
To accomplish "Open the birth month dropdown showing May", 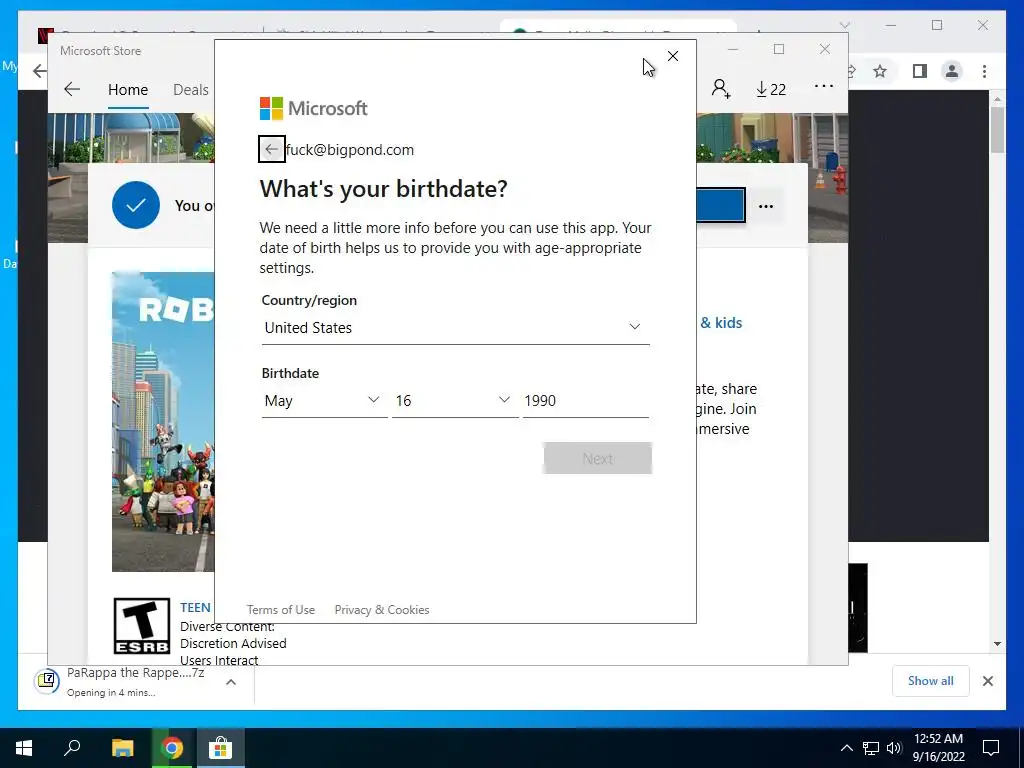I will (x=324, y=400).
